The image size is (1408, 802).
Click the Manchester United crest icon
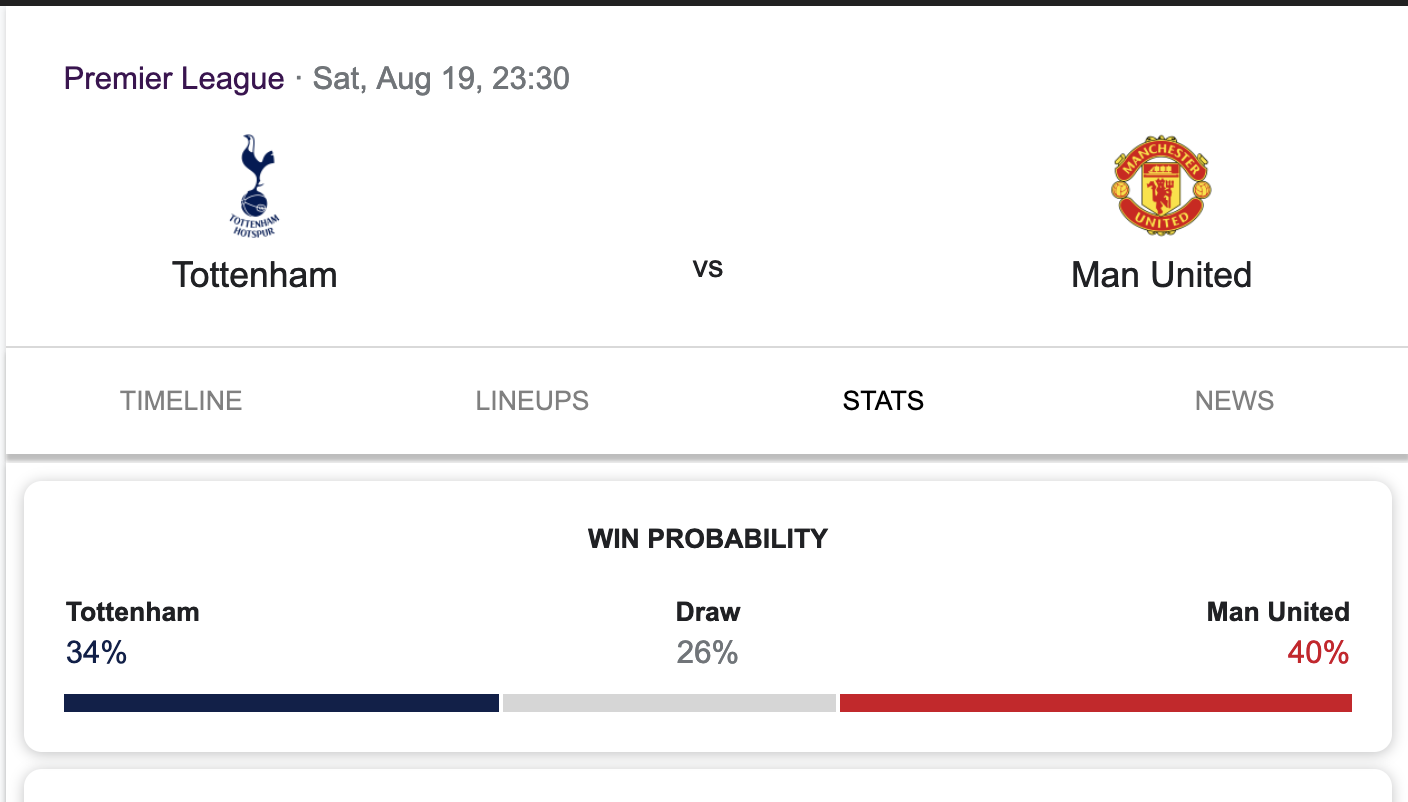pos(1161,186)
